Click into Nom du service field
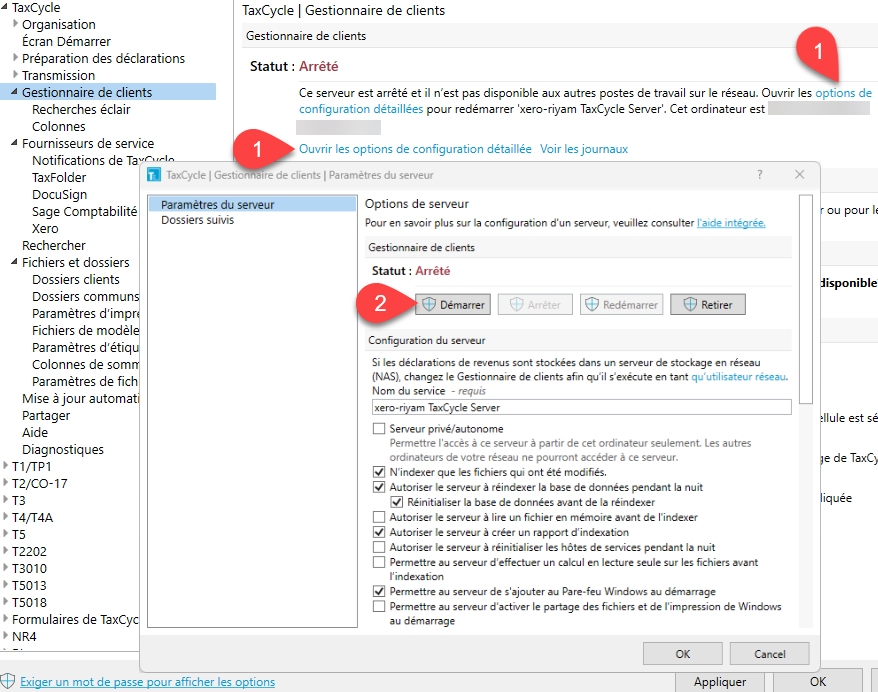Image resolution: width=878 pixels, height=692 pixels. (581, 407)
